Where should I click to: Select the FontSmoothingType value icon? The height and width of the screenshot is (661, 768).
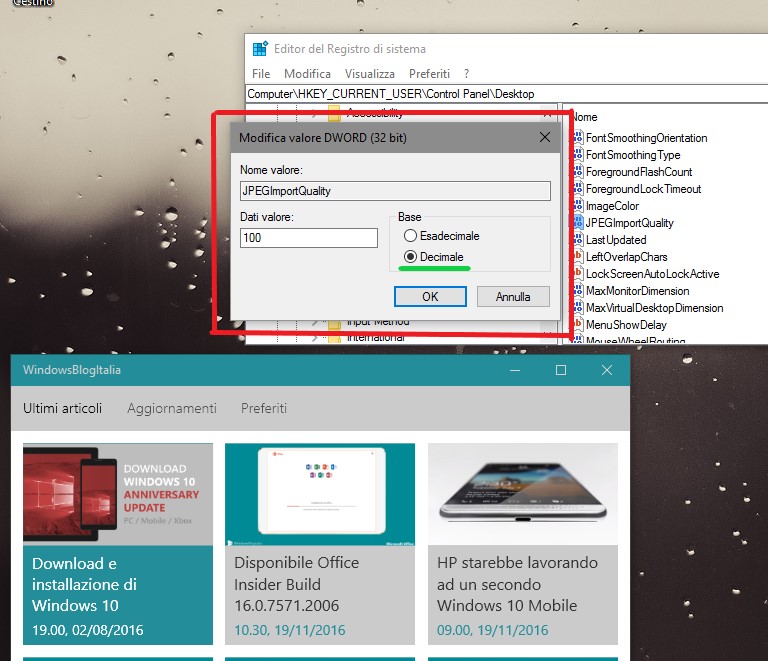tap(578, 155)
